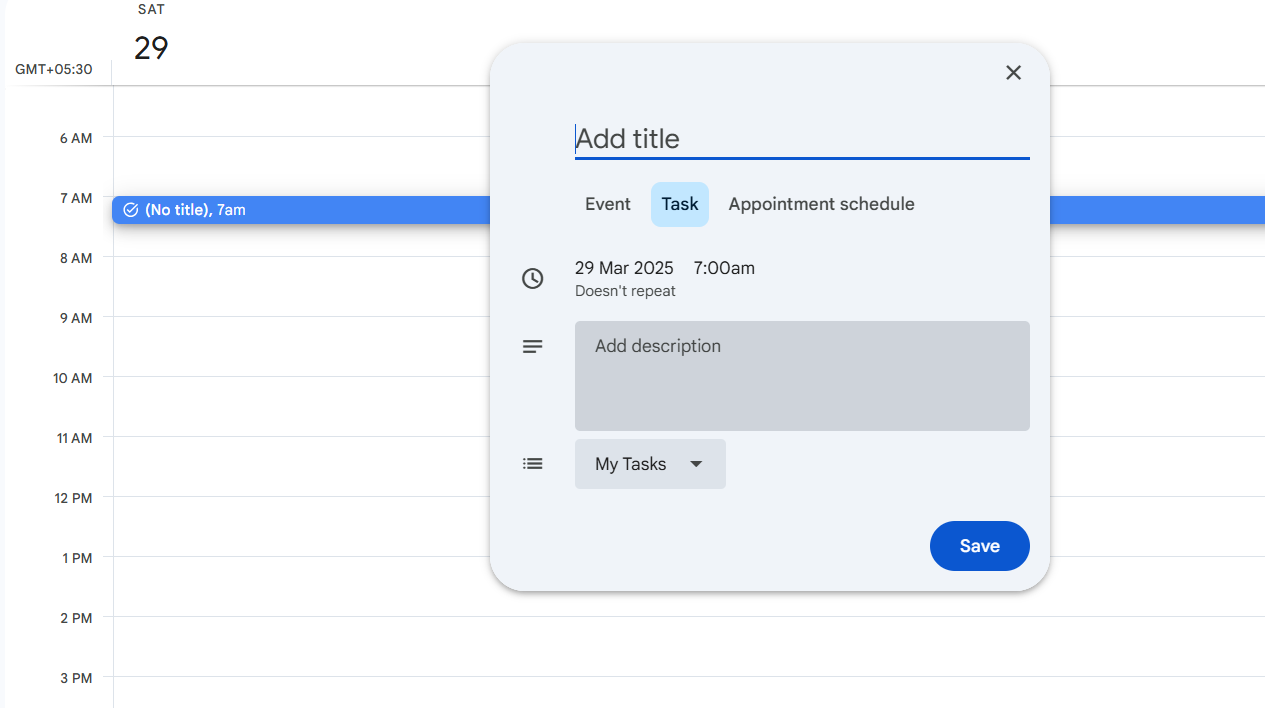Click the task list icon next to My Tasks
This screenshot has height=708, width=1265.
coord(533,463)
